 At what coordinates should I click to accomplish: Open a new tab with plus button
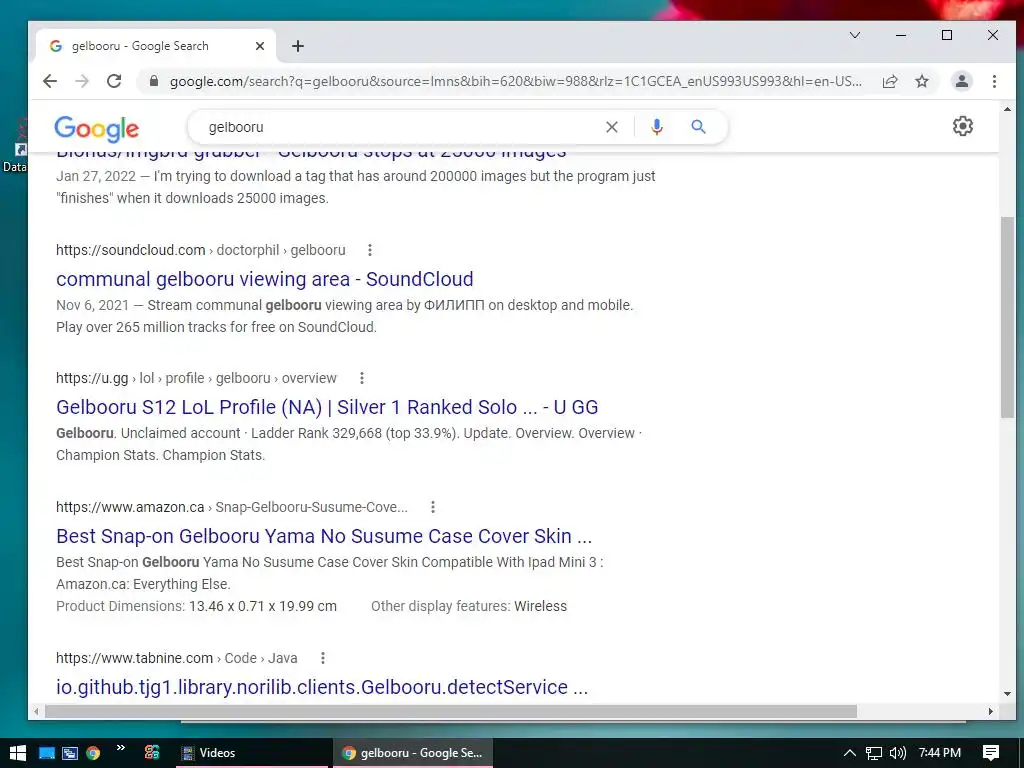click(298, 46)
